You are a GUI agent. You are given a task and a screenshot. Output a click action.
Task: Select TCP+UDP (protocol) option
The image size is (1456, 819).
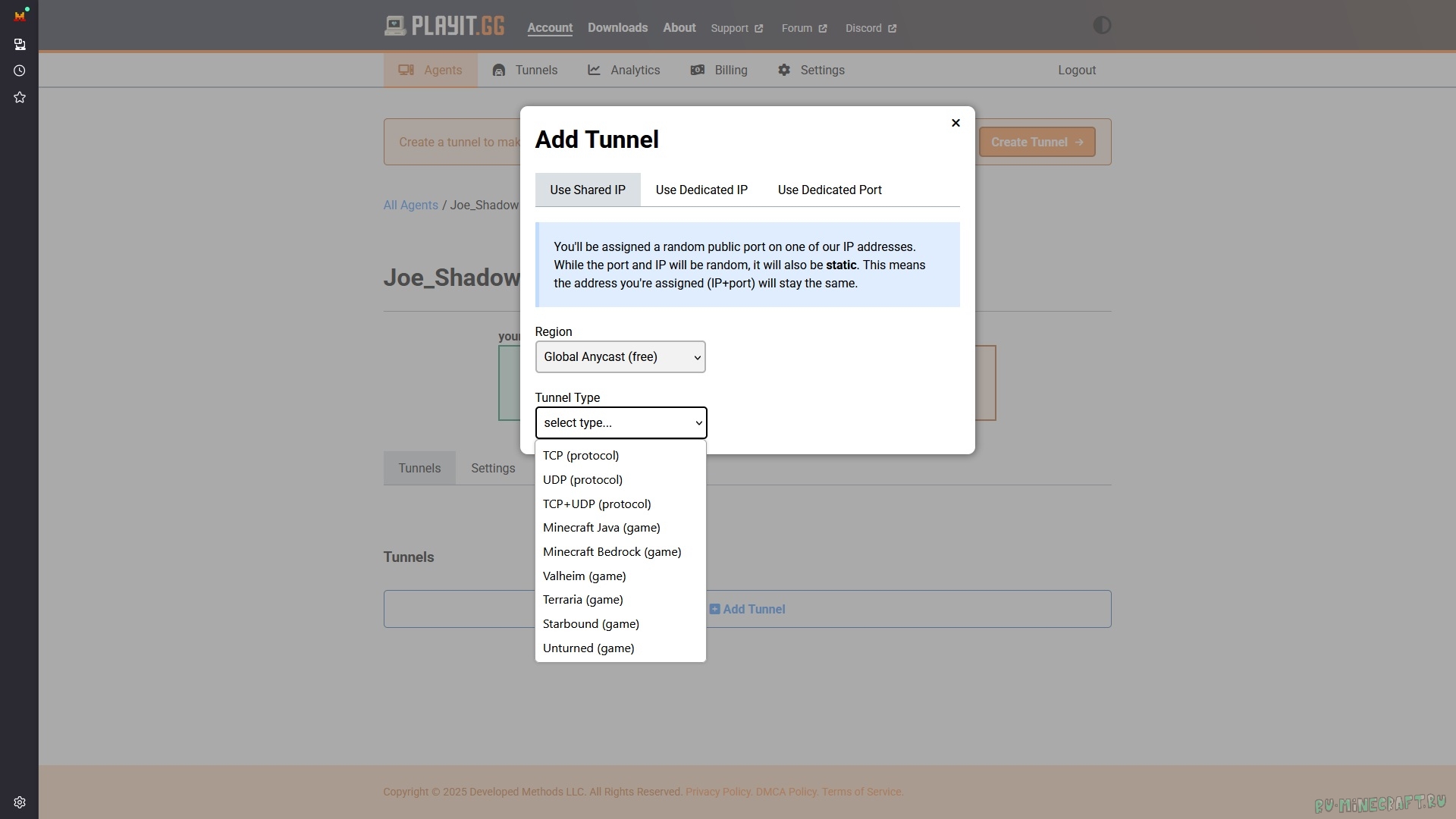pos(597,504)
